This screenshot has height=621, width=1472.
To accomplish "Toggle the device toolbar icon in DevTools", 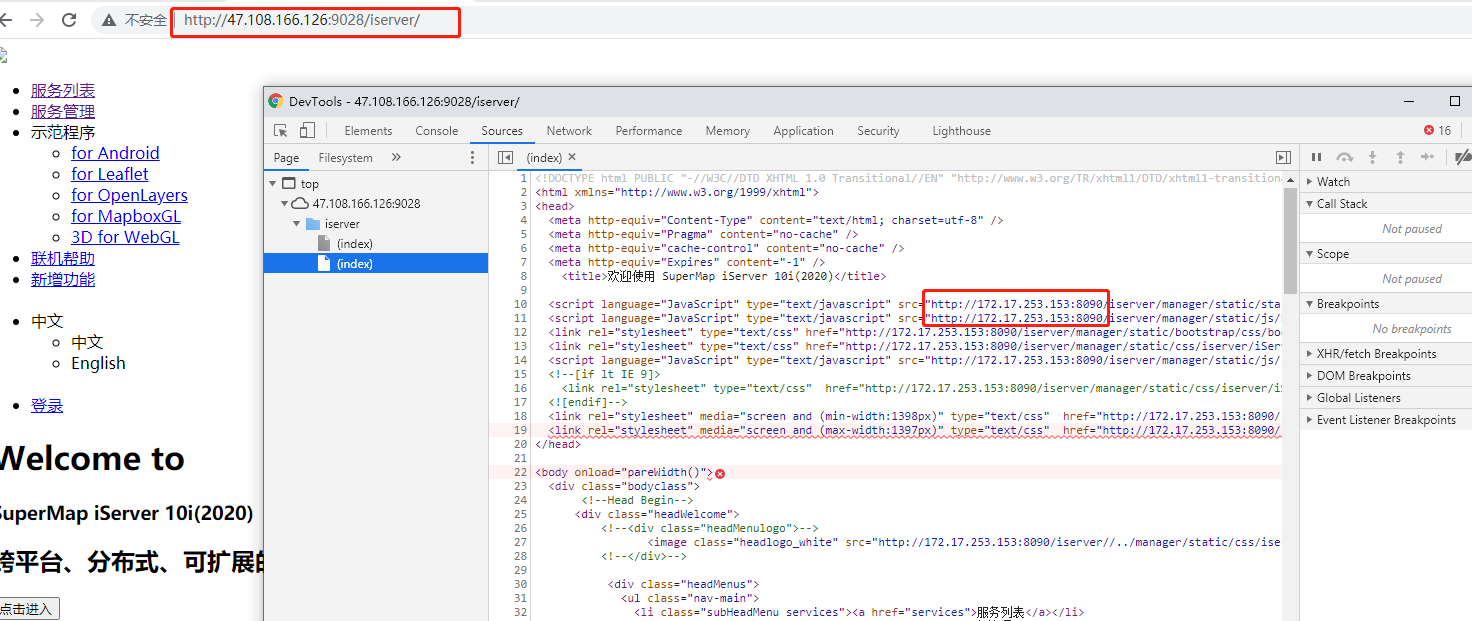I will pos(307,131).
